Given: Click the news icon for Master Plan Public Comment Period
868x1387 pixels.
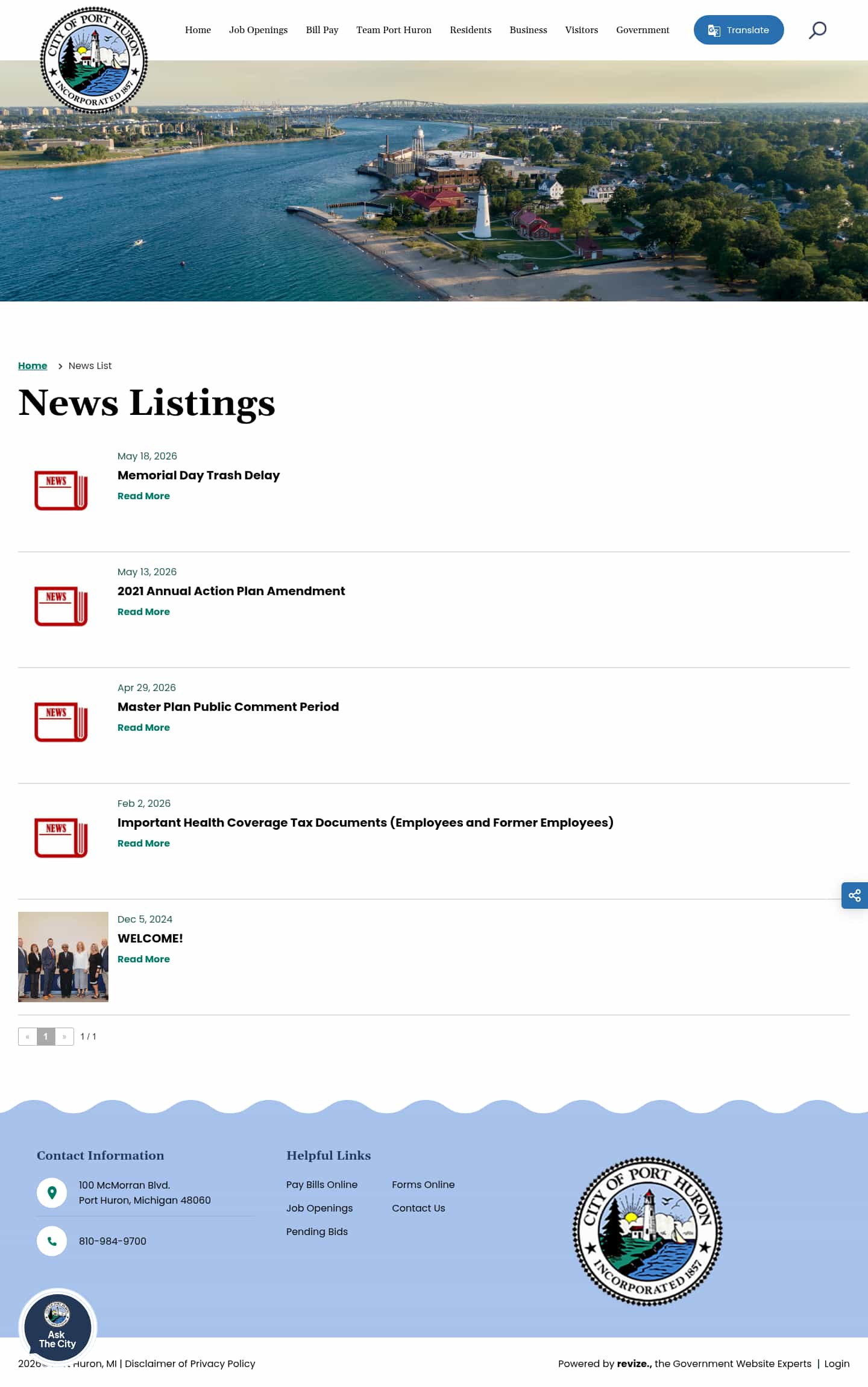Looking at the screenshot, I should click(61, 722).
